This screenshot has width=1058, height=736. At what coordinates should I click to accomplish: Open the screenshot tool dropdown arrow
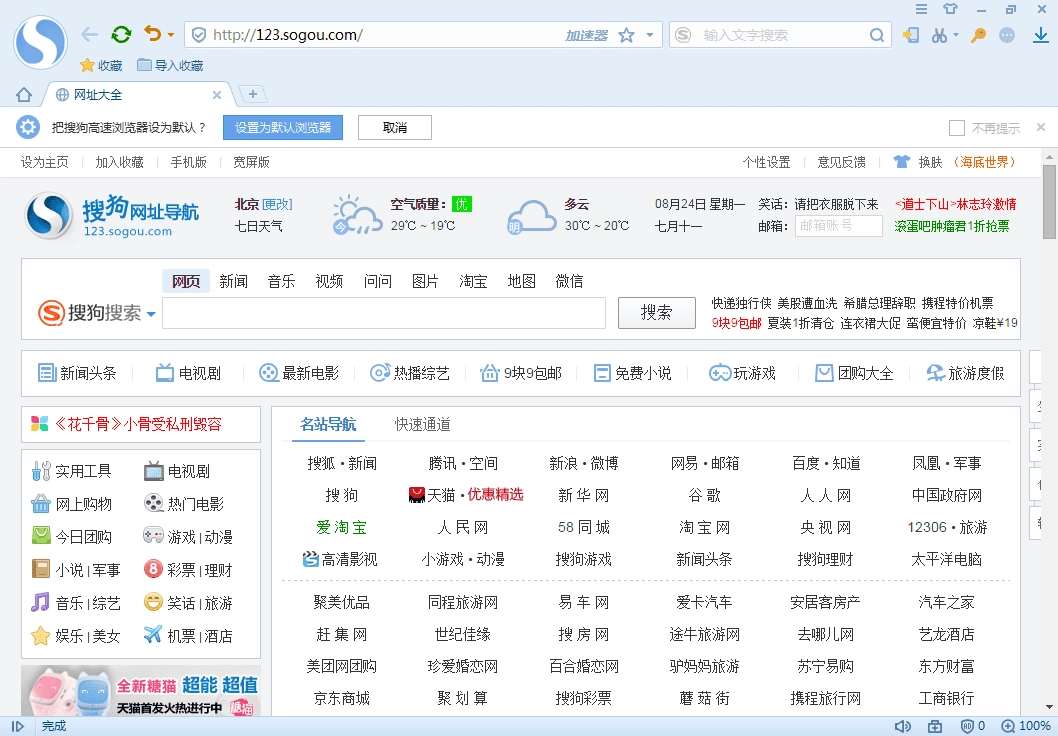pyautogui.click(x=956, y=35)
